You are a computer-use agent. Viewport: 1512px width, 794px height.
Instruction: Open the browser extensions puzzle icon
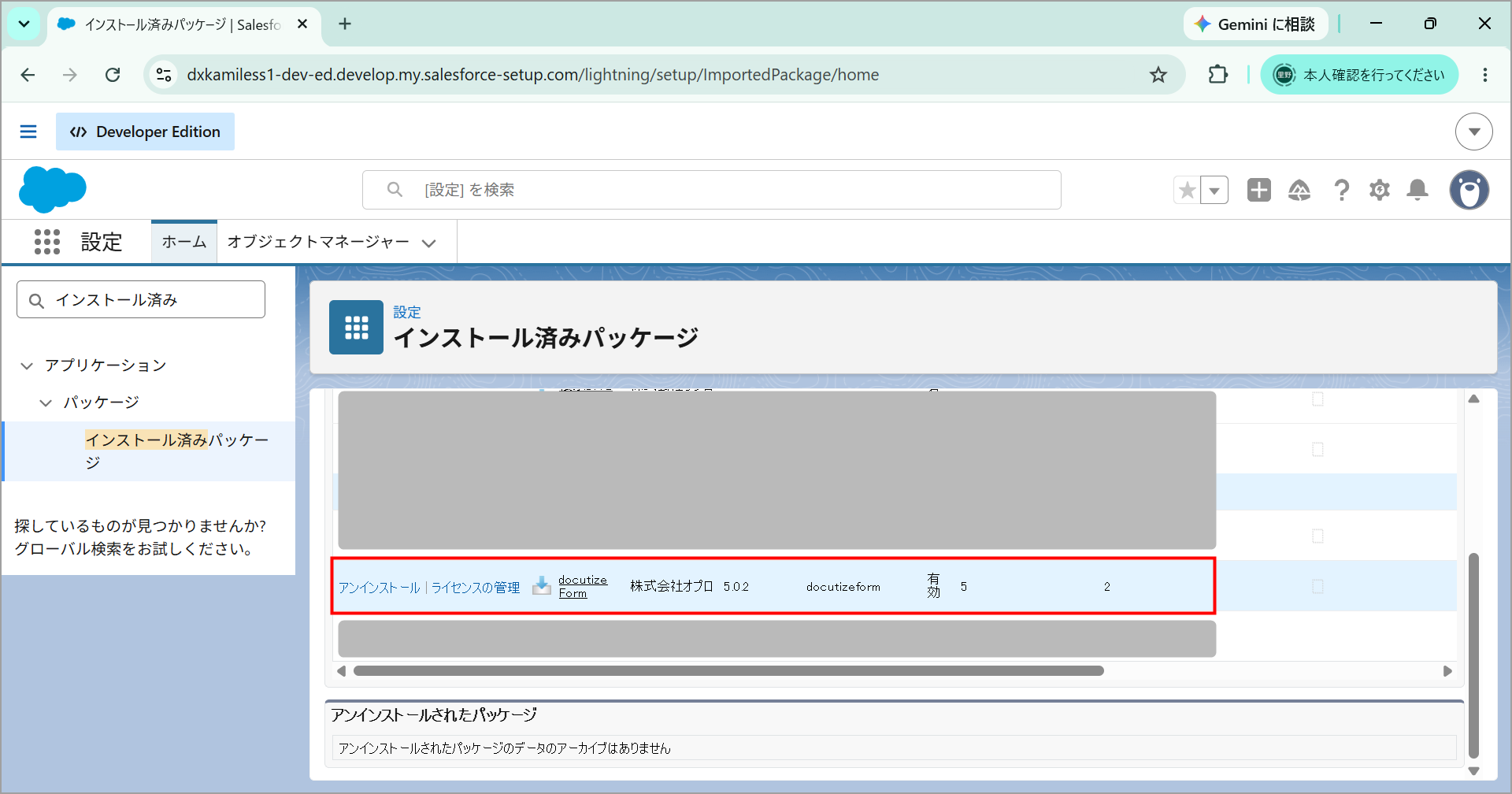click(1217, 75)
